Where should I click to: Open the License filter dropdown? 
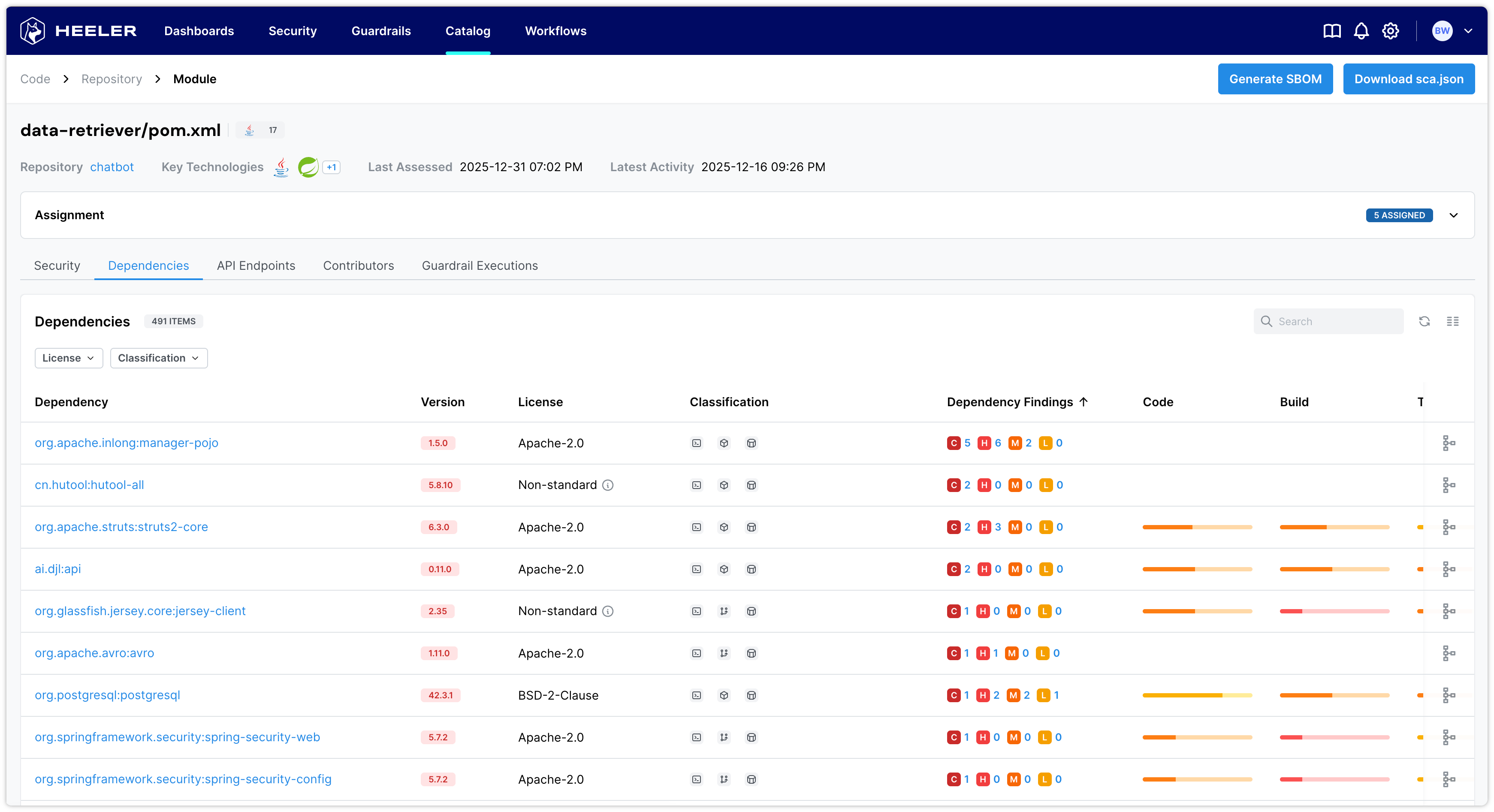click(x=69, y=358)
